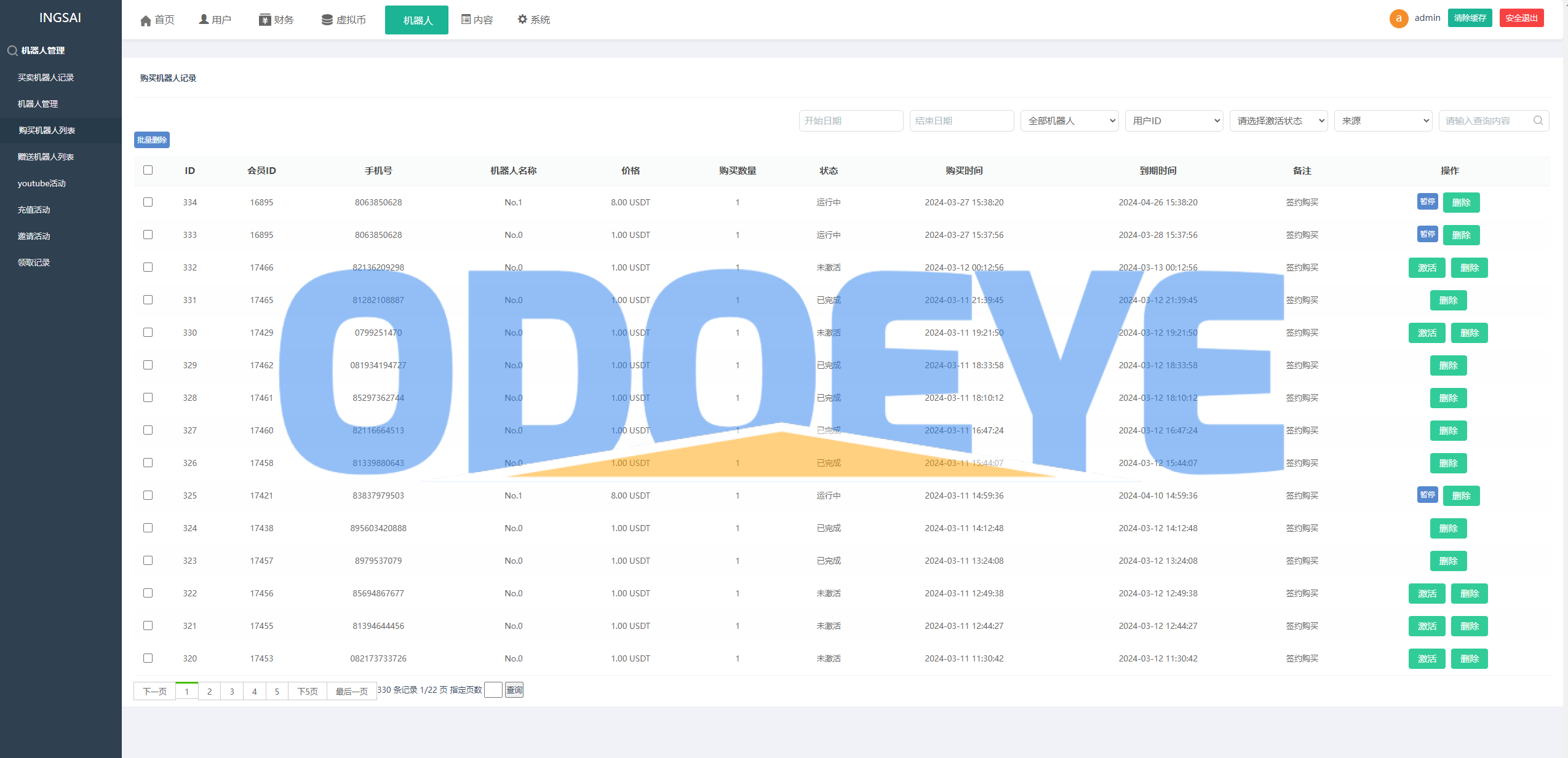Click 删除 for row ID 324
The width and height of the screenshot is (1568, 758).
[1448, 528]
